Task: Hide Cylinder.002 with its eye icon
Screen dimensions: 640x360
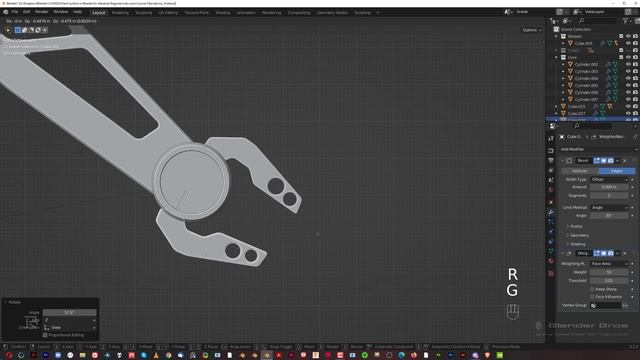Action: [628, 64]
